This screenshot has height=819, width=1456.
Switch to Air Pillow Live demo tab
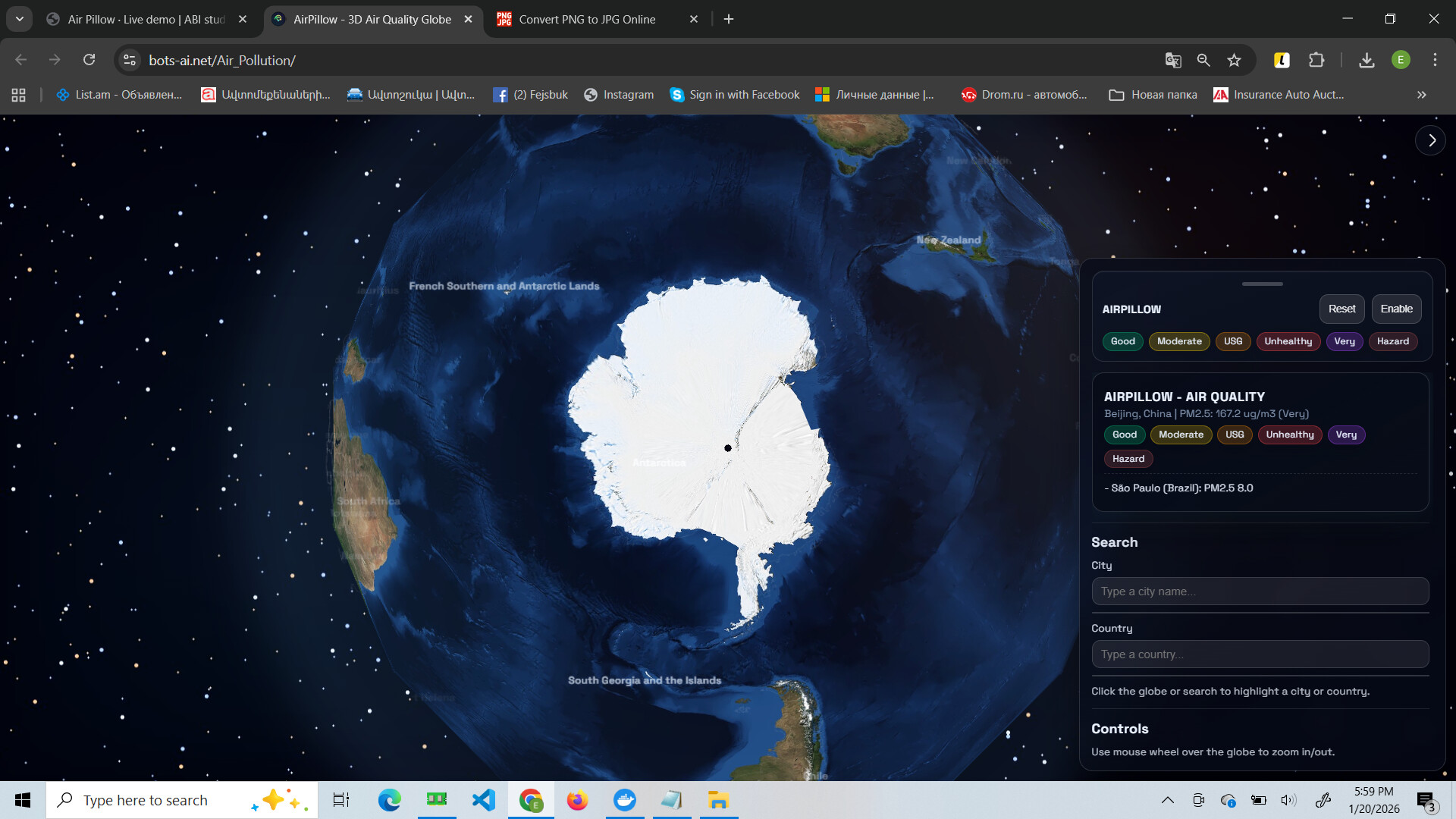(146, 19)
